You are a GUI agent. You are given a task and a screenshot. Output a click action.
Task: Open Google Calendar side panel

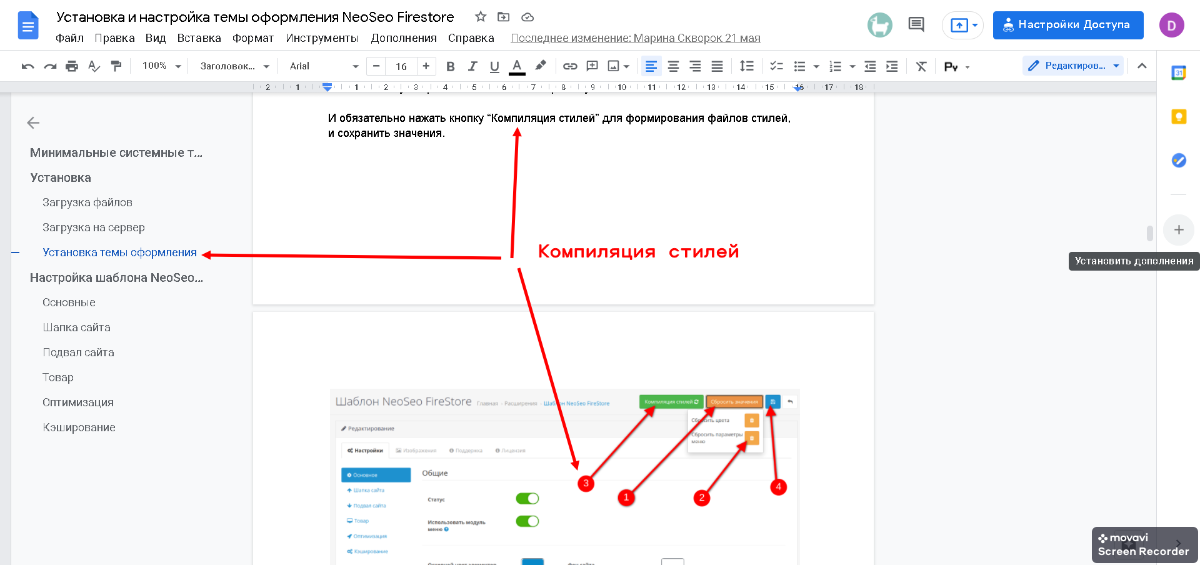tap(1179, 73)
